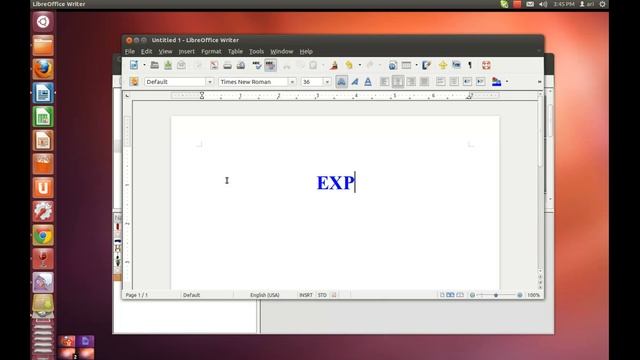Select Align Left paragraph button
The width and height of the screenshot is (640, 360).
384,82
